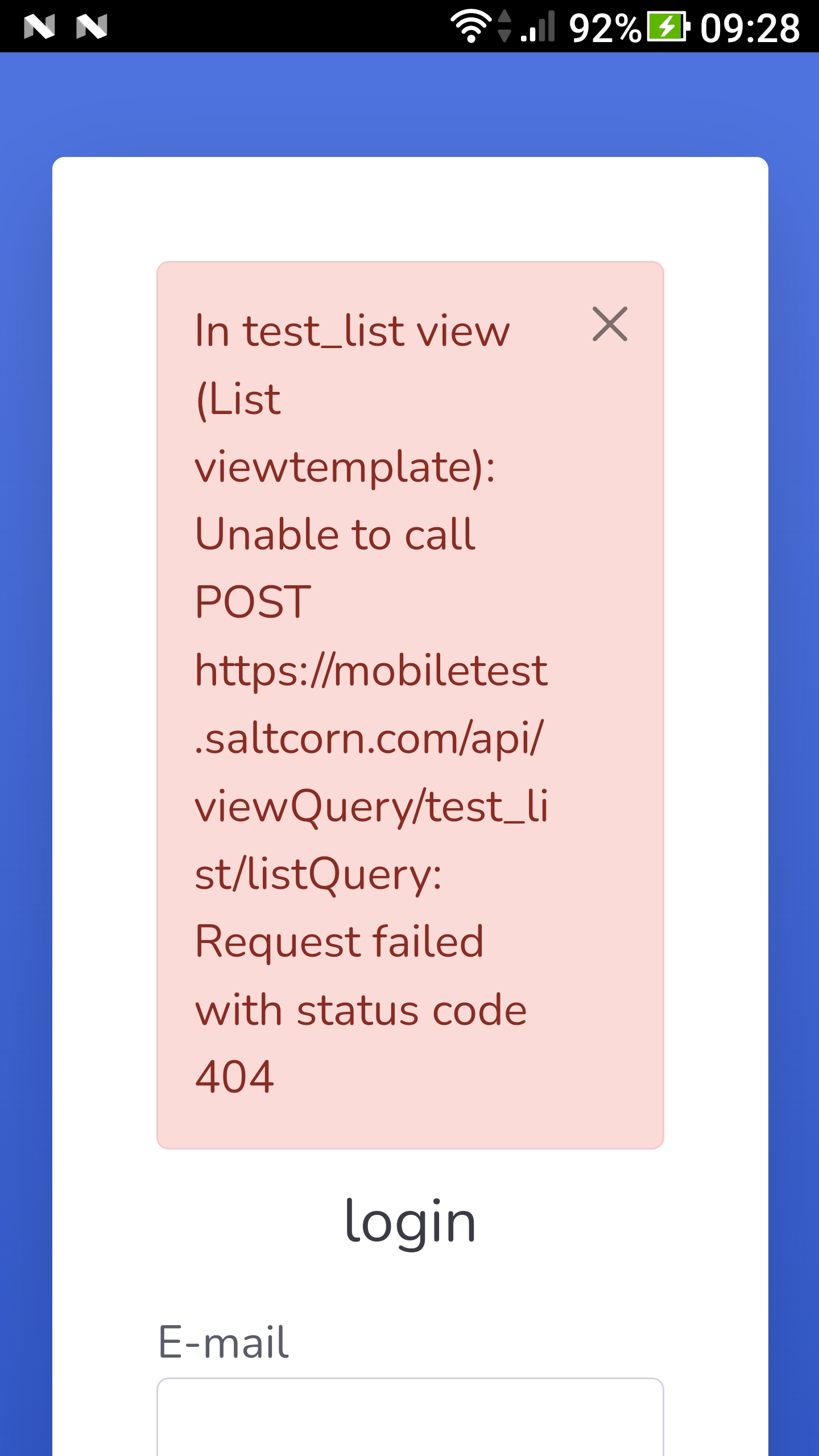Dismiss the error alert with the X
Screen dimensions: 819x1456
coord(610,325)
